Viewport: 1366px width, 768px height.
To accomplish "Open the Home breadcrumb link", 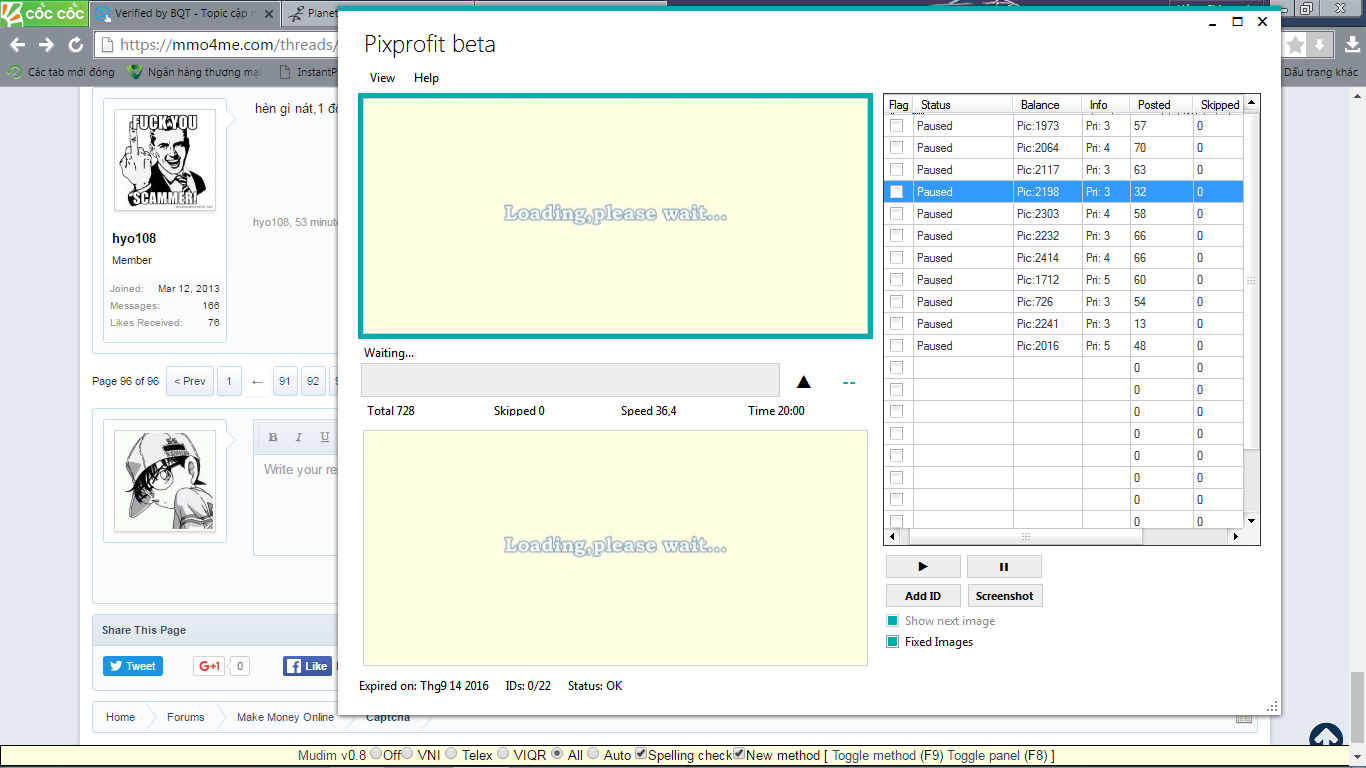I will pyautogui.click(x=120, y=717).
